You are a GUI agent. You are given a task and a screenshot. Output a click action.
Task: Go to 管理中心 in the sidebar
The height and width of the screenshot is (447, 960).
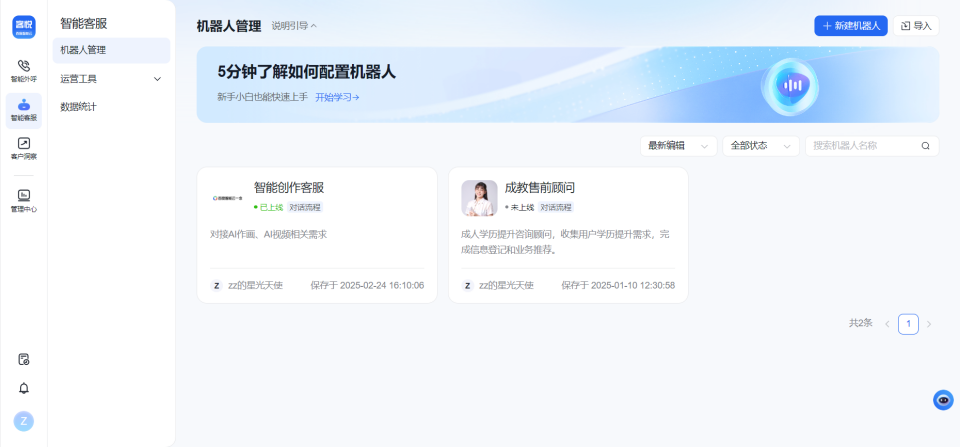coord(23,200)
